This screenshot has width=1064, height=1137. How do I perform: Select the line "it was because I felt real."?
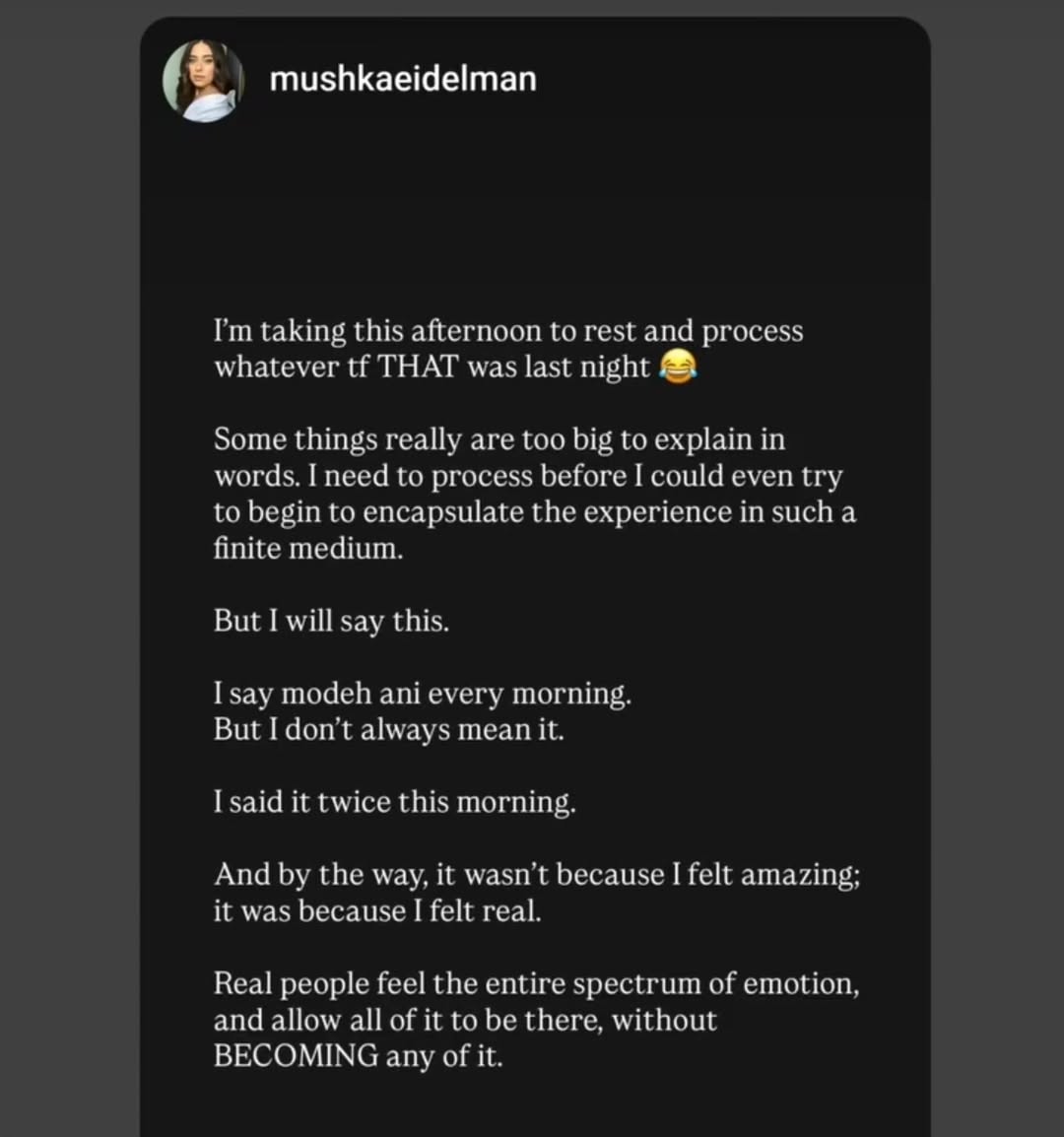click(x=377, y=910)
